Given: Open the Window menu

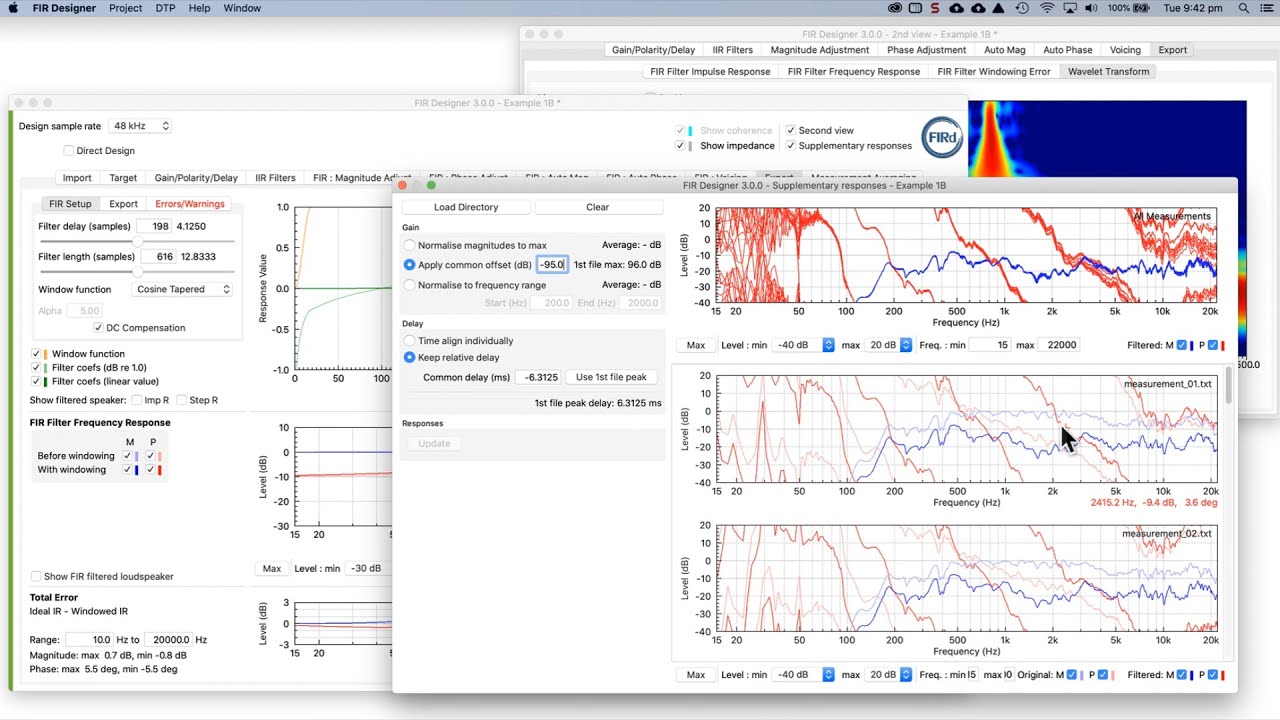Looking at the screenshot, I should (x=242, y=8).
